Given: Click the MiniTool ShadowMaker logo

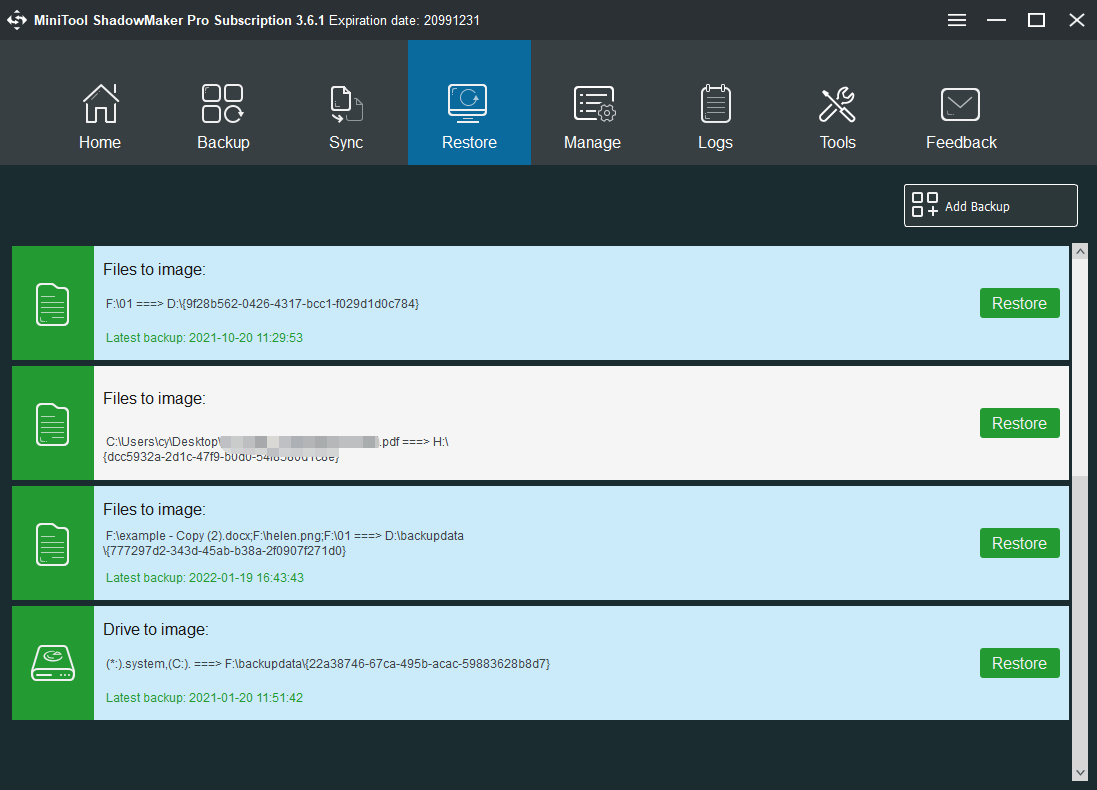Looking at the screenshot, I should [17, 19].
